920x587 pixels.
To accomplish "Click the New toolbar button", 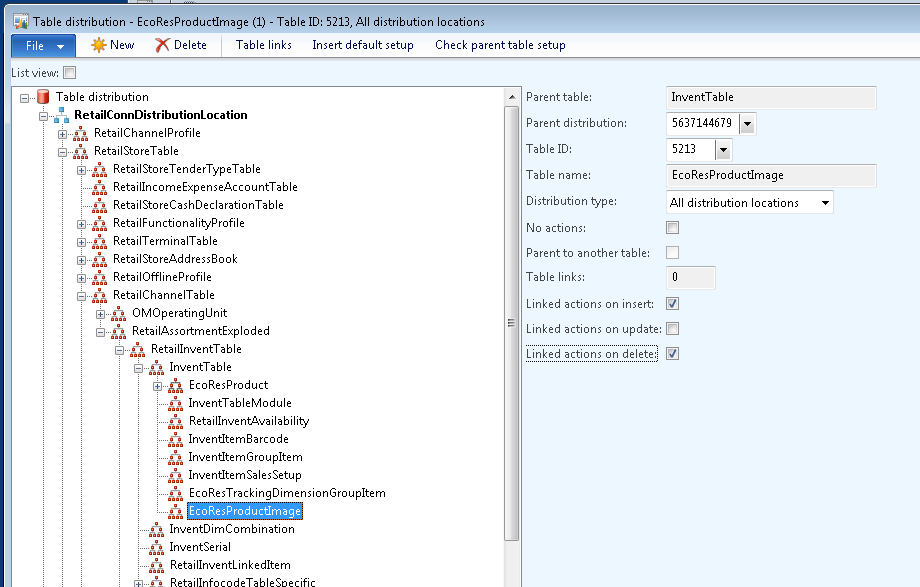I will (113, 45).
